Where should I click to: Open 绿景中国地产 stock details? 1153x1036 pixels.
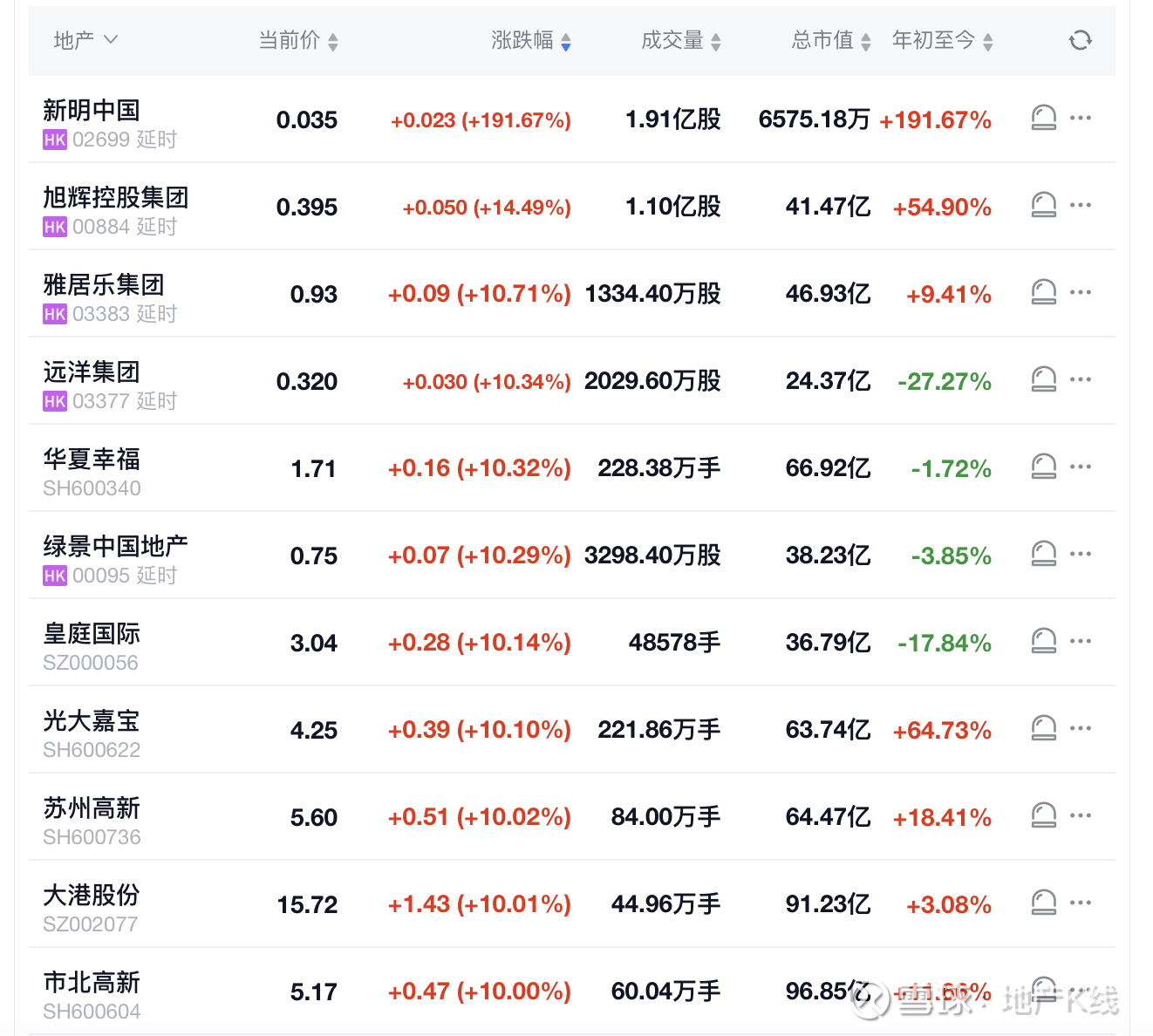115,546
